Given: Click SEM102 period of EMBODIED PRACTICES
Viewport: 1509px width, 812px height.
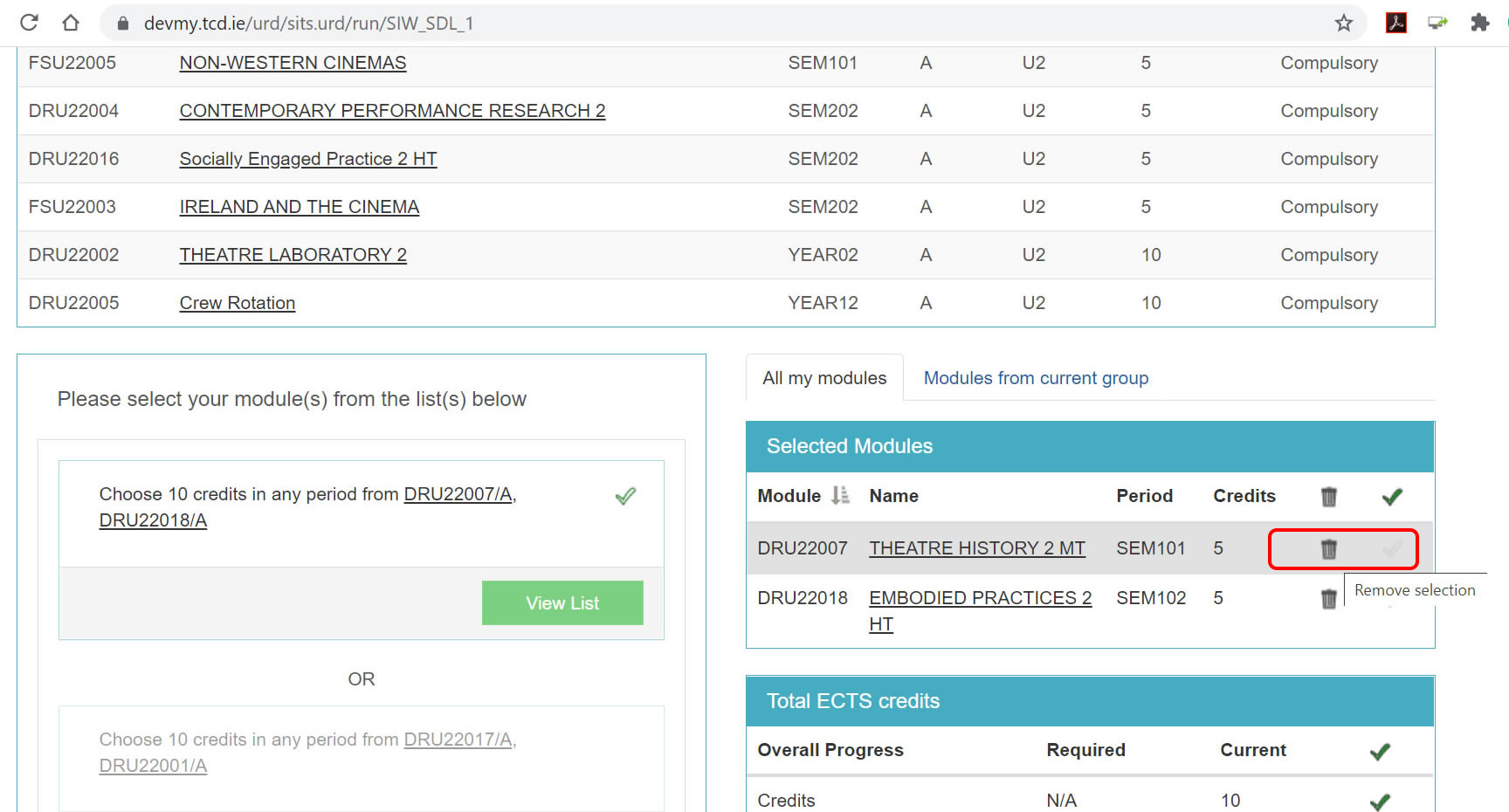Looking at the screenshot, I should pyautogui.click(x=1151, y=598).
